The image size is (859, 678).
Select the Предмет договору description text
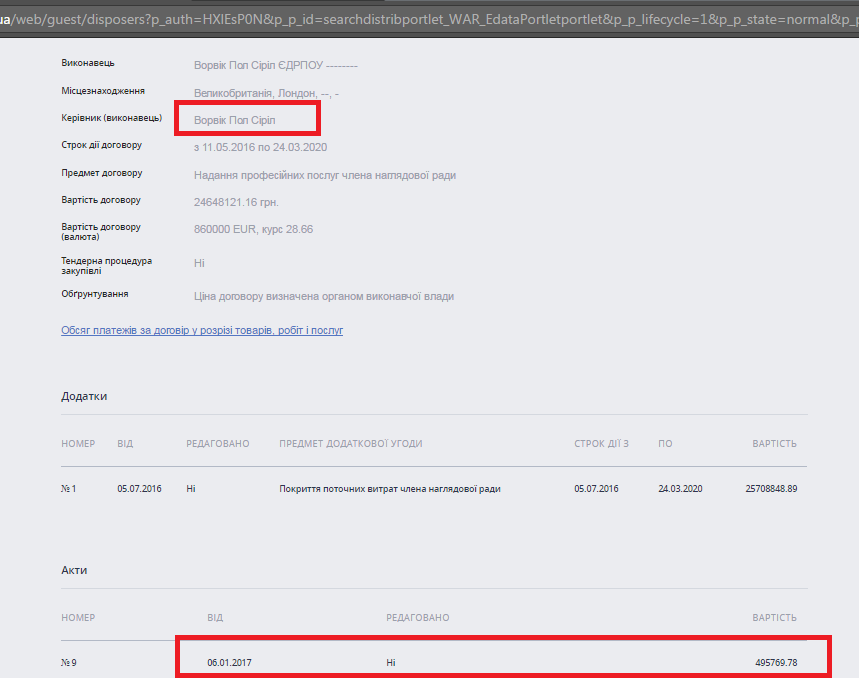click(x=324, y=175)
